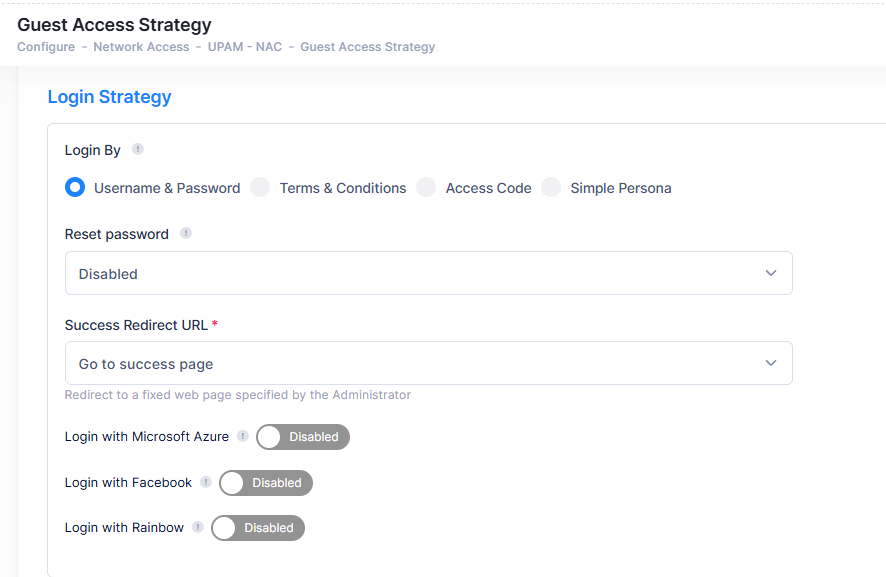Click the info icon beside Login with Rainbow
This screenshot has width=886, height=577.
[x=198, y=528]
